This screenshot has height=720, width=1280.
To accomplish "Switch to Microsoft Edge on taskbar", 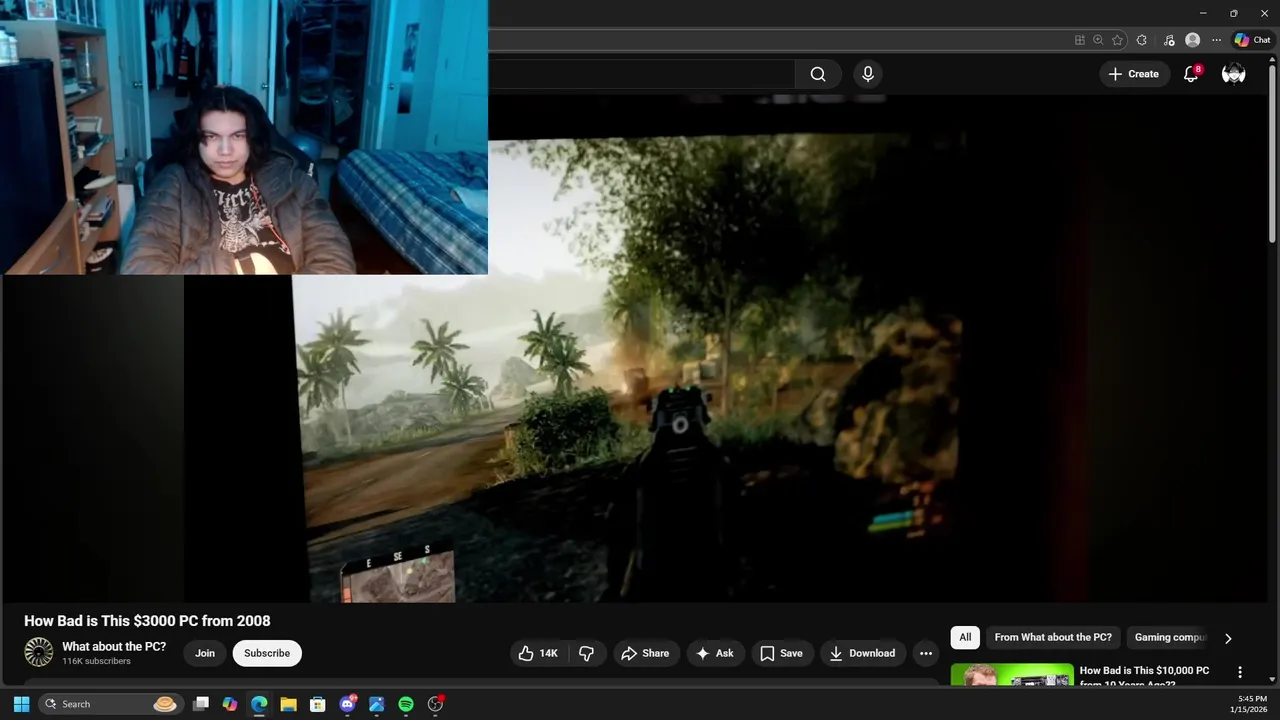I will pyautogui.click(x=259, y=704).
